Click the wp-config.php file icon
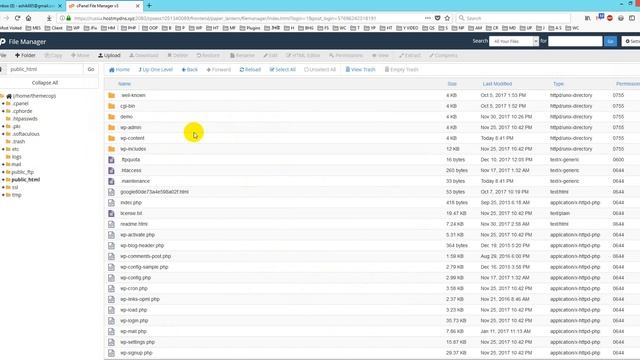 111,278
